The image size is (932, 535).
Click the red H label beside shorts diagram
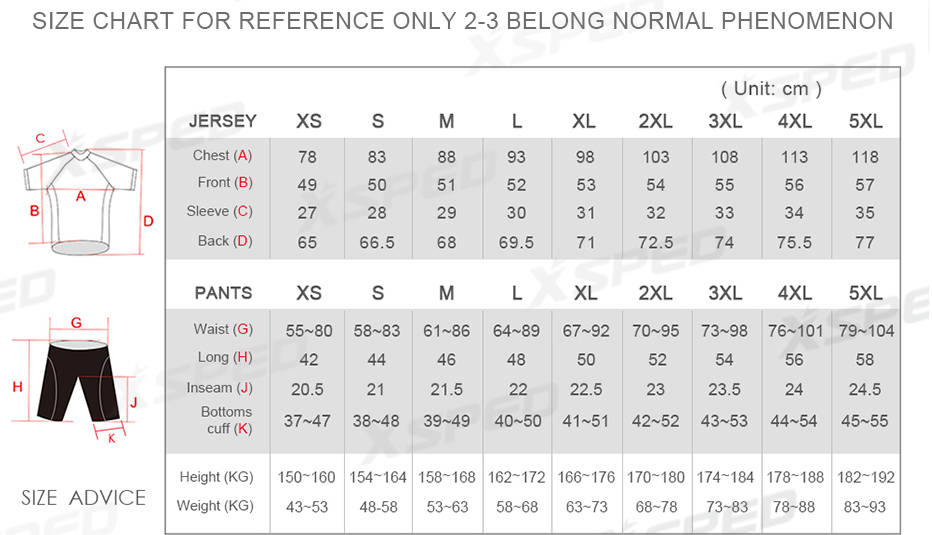click(16, 386)
